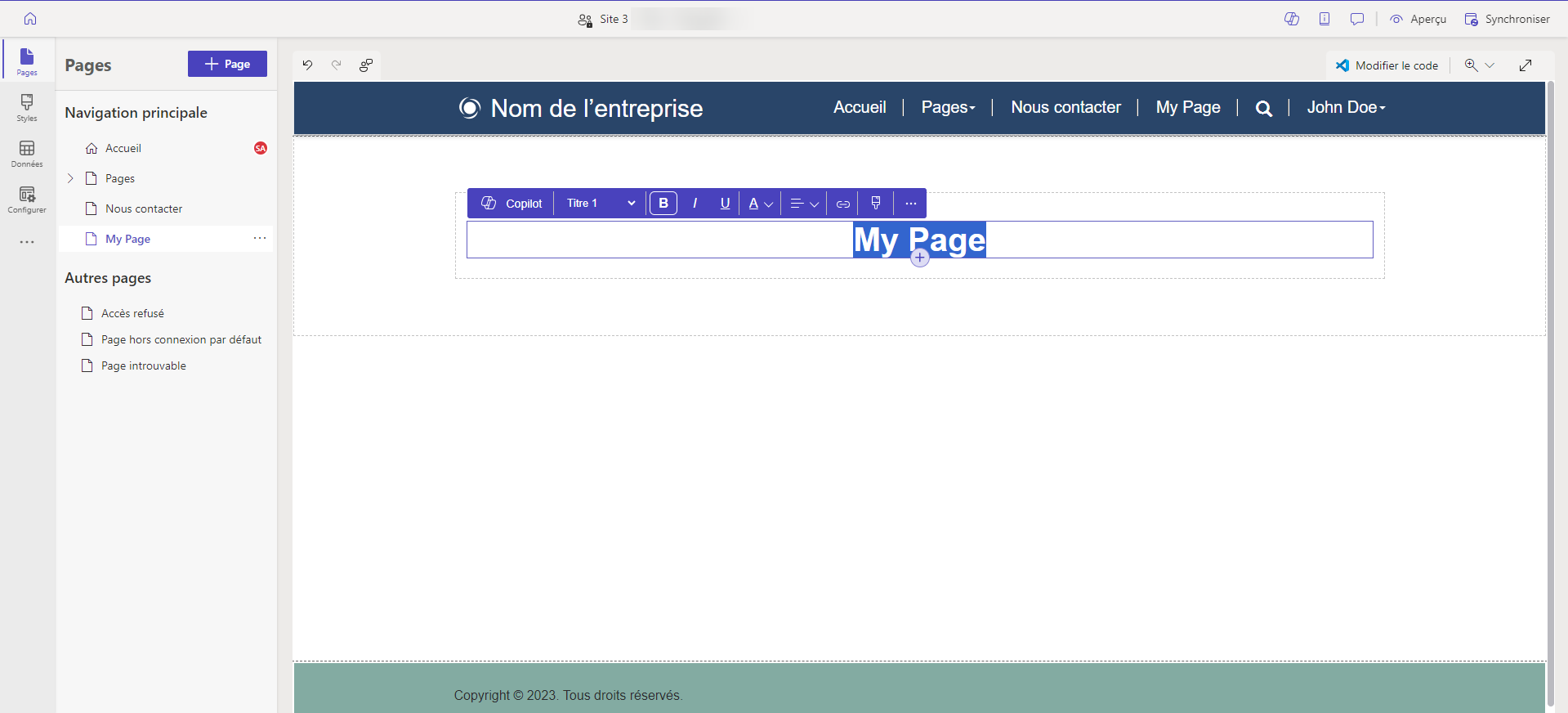Click the link-sharing icon next to redo

(x=366, y=65)
